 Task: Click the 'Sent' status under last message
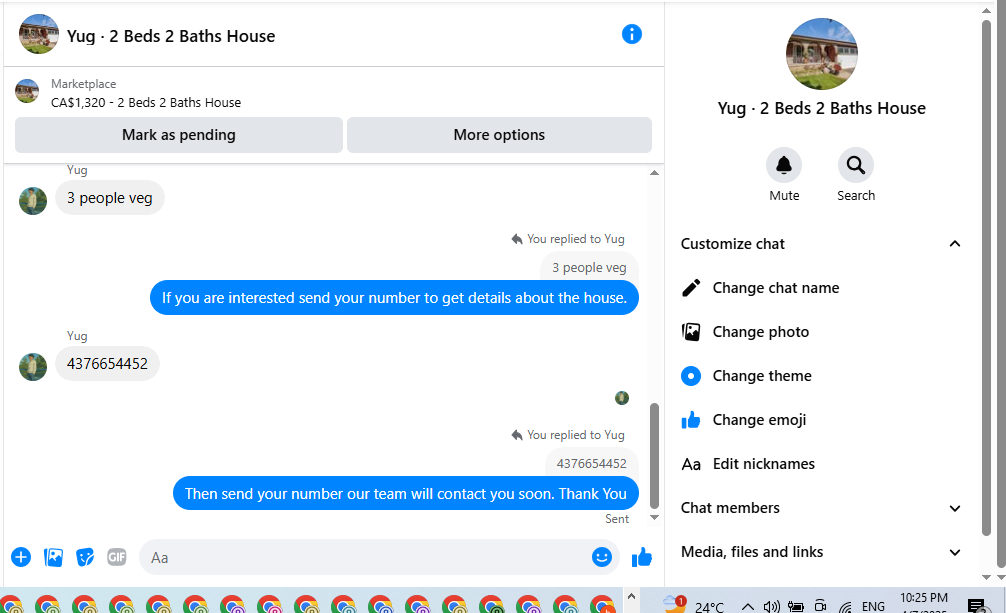click(x=617, y=519)
